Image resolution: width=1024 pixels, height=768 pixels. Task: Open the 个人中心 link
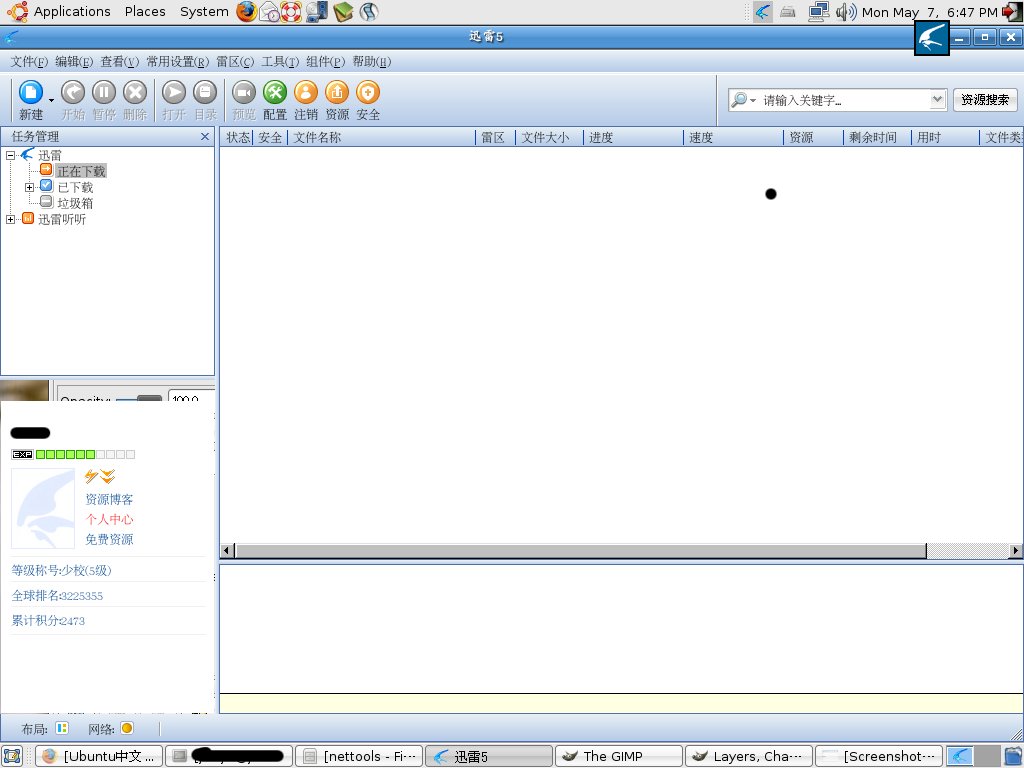(109, 519)
